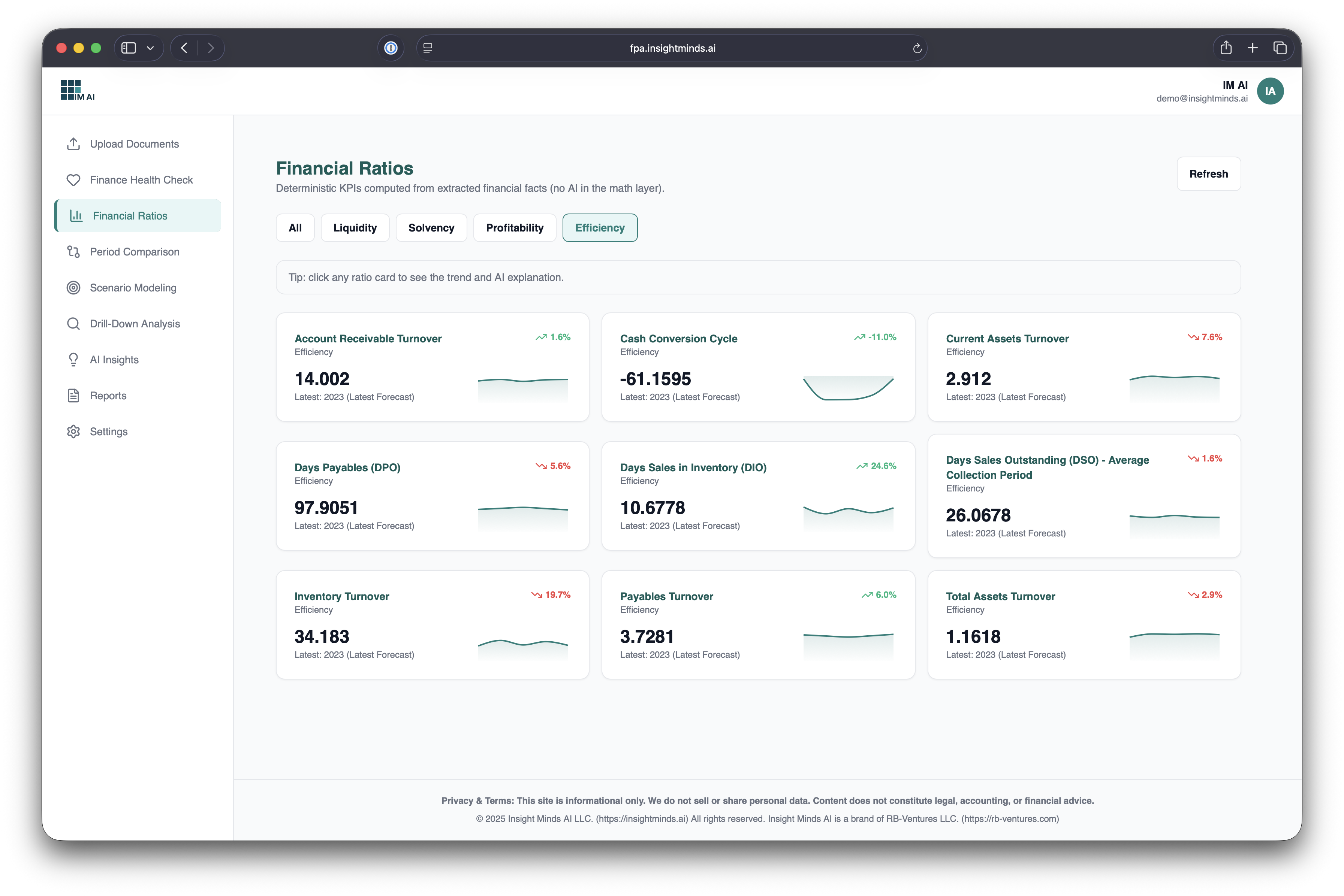Open the Inventory Turnover ratio card
The height and width of the screenshot is (896, 1344).
[432, 624]
